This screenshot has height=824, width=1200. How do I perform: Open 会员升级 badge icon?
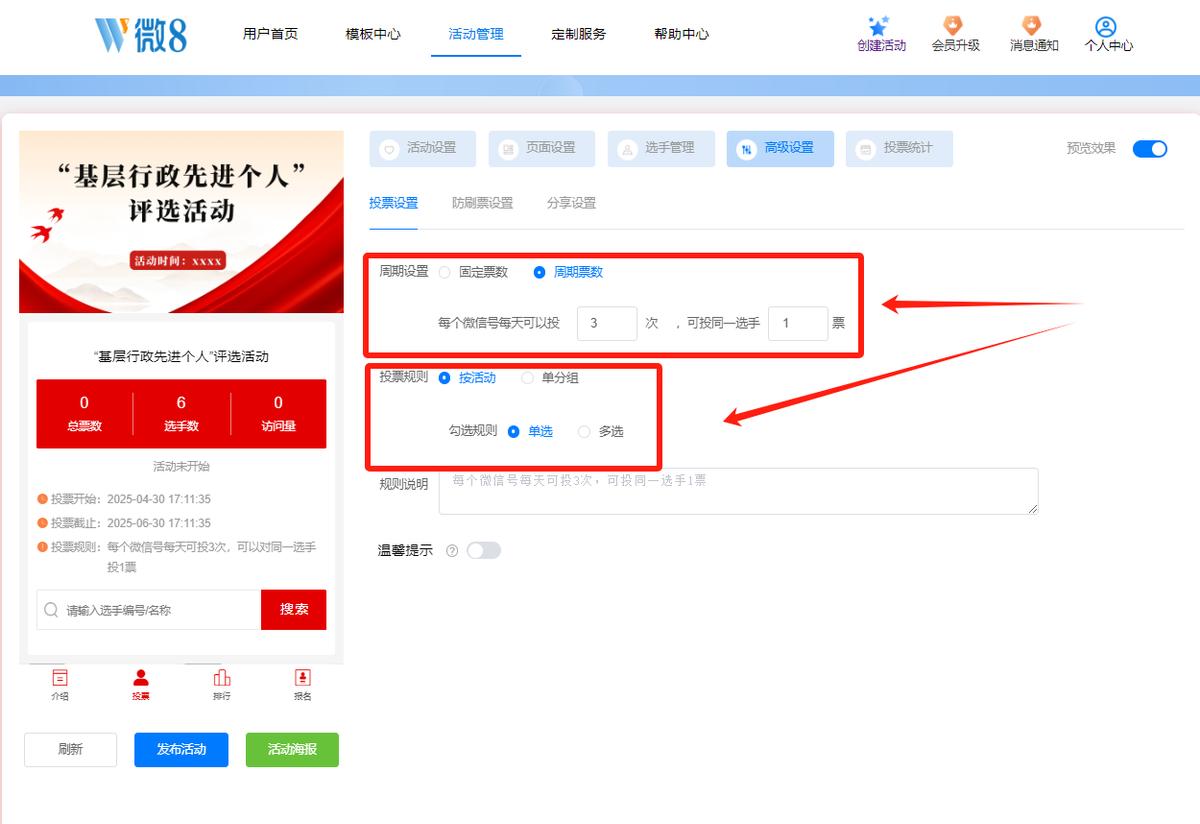click(x=954, y=26)
